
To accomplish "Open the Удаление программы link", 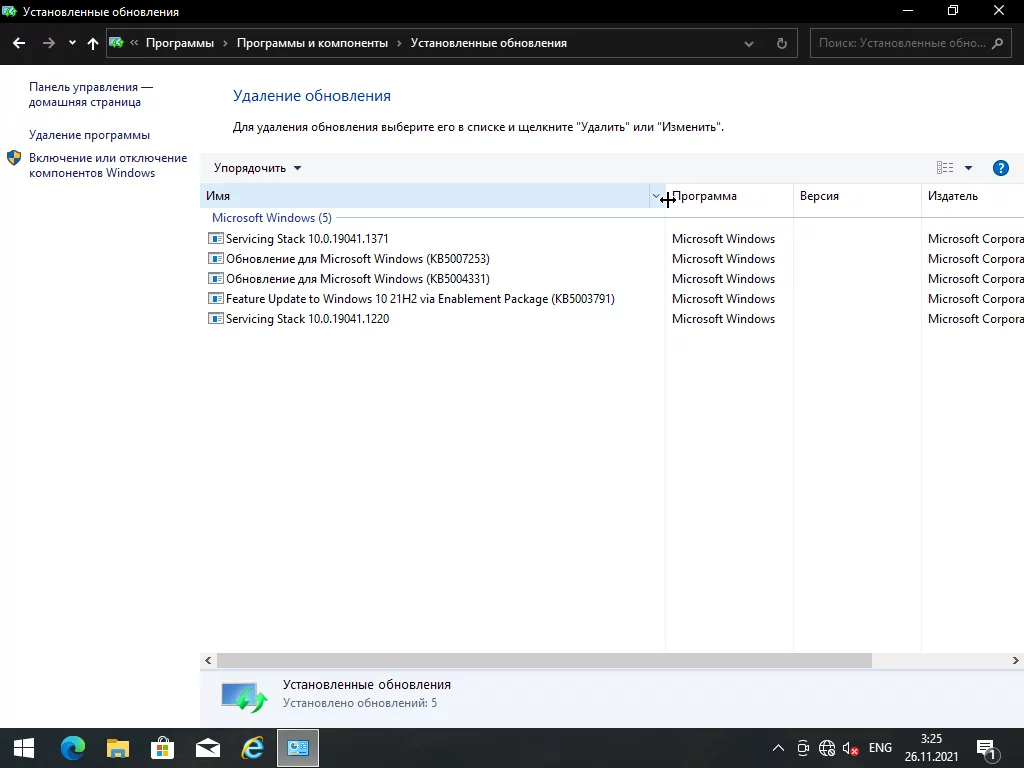I will coord(89,135).
